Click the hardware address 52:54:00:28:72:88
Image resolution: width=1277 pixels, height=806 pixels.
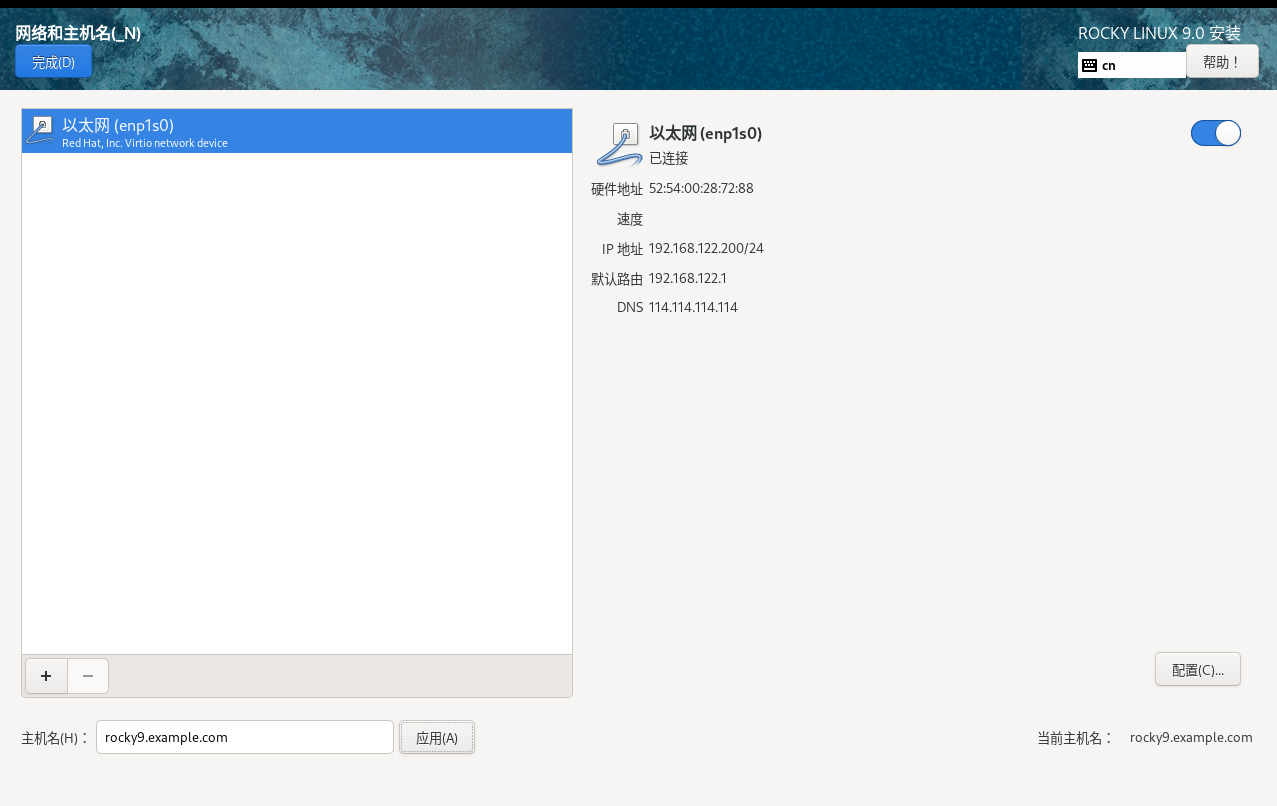coord(701,188)
